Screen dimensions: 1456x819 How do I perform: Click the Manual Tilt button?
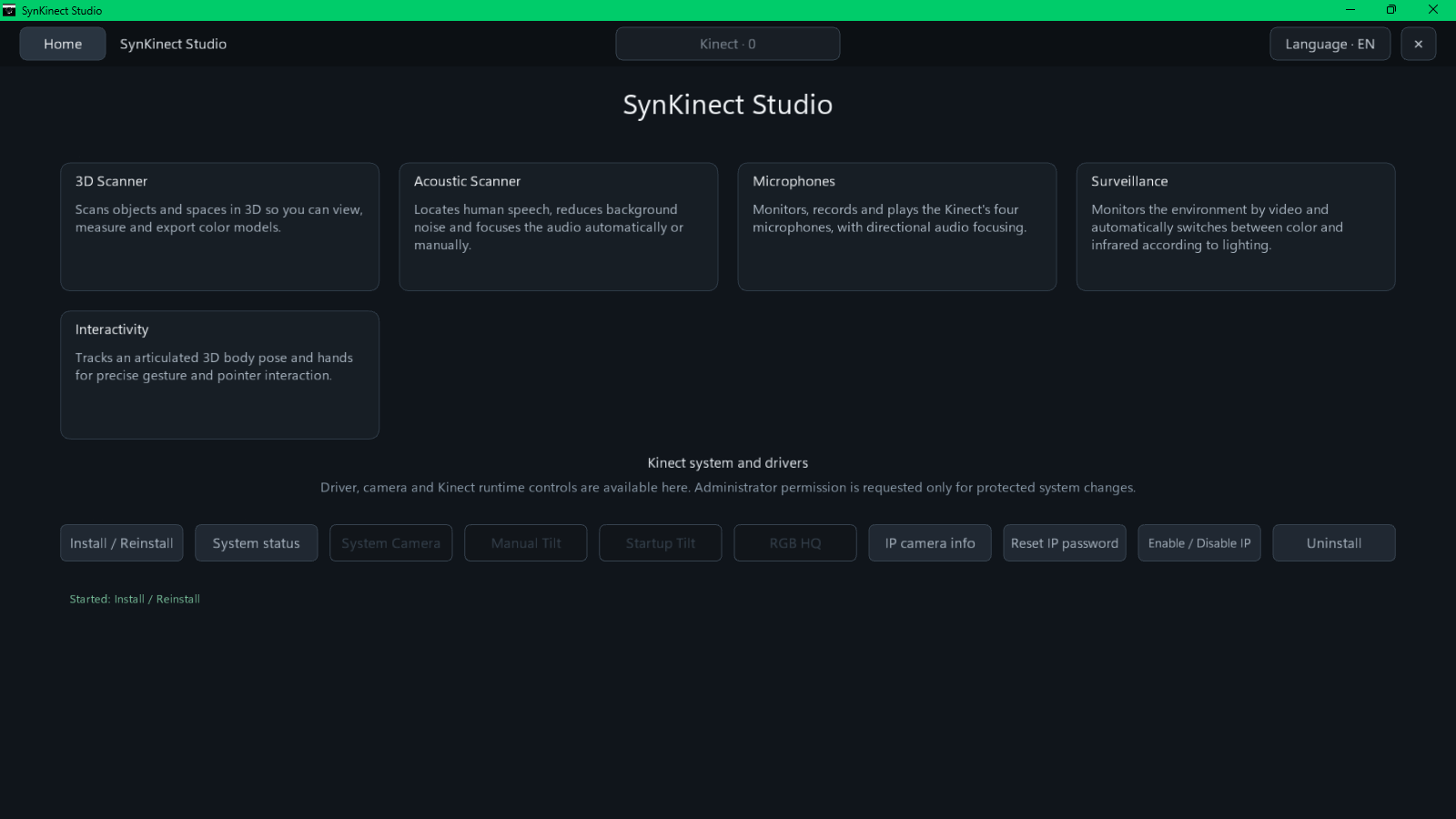[525, 543]
